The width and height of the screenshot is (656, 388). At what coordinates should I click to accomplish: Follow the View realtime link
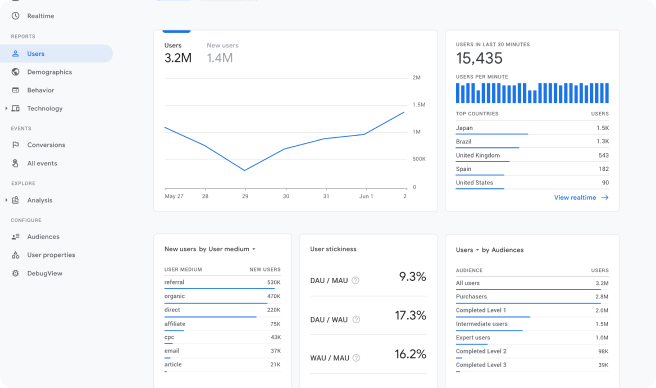pos(581,198)
